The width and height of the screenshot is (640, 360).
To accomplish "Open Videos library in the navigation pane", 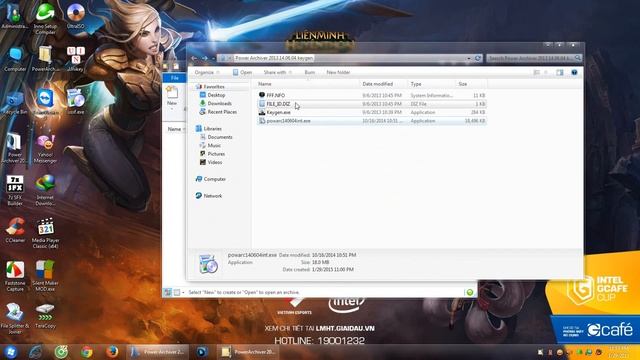I will (x=211, y=162).
